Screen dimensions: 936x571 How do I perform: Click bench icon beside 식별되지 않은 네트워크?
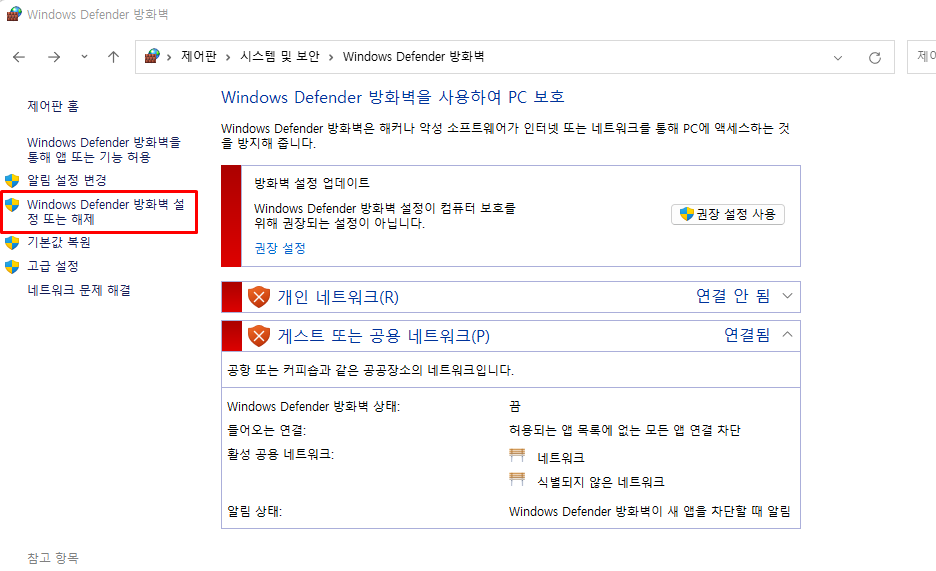[517, 479]
